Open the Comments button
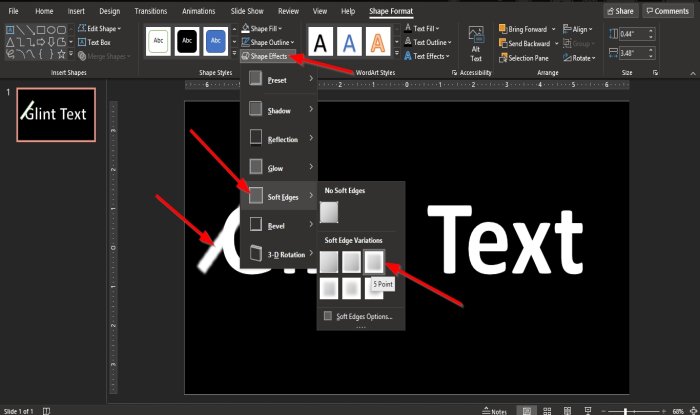Image resolution: width=700 pixels, height=415 pixels. 668,11
